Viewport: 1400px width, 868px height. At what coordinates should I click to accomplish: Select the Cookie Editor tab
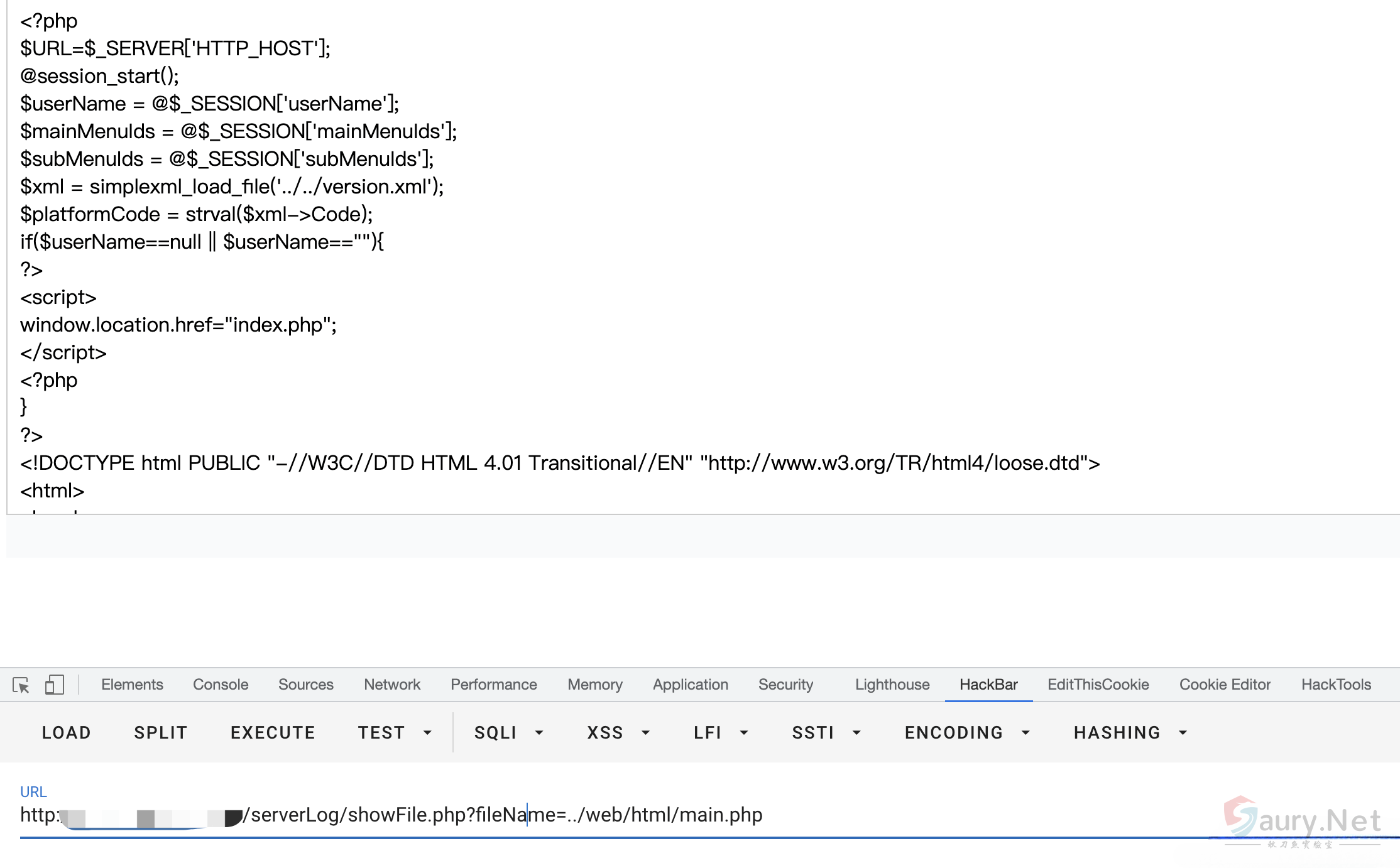click(1224, 685)
